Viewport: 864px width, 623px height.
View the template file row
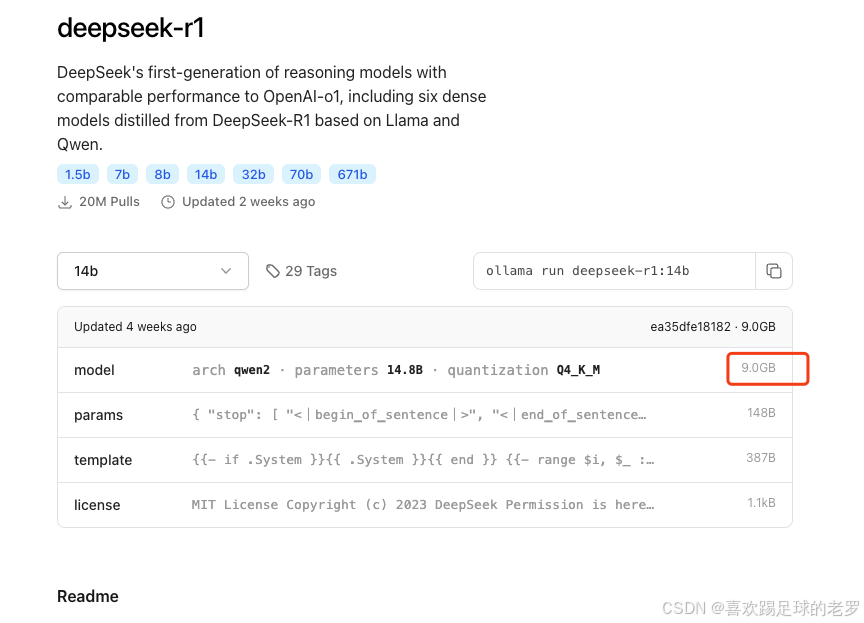425,460
